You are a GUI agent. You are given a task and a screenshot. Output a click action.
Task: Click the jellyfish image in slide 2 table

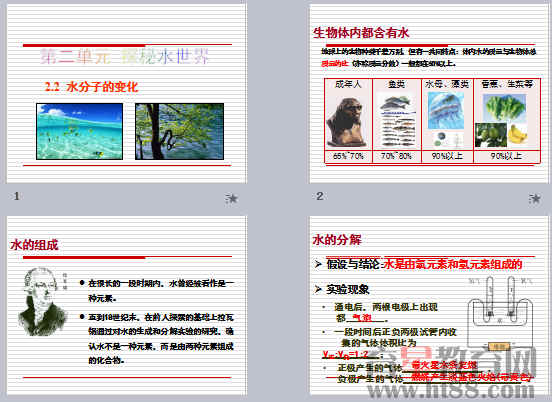tap(446, 111)
